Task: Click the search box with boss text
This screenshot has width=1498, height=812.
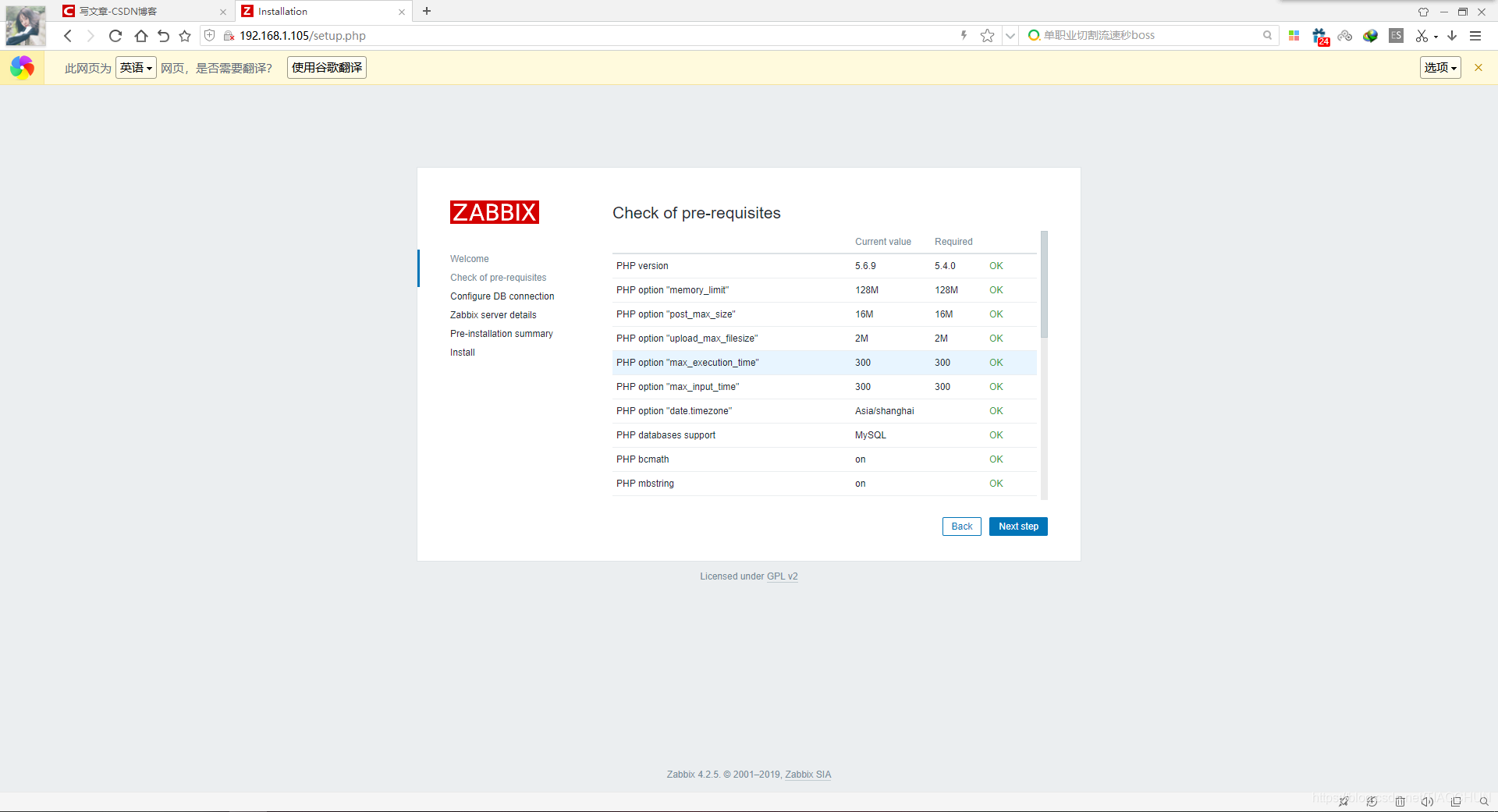Action: coord(1147,35)
